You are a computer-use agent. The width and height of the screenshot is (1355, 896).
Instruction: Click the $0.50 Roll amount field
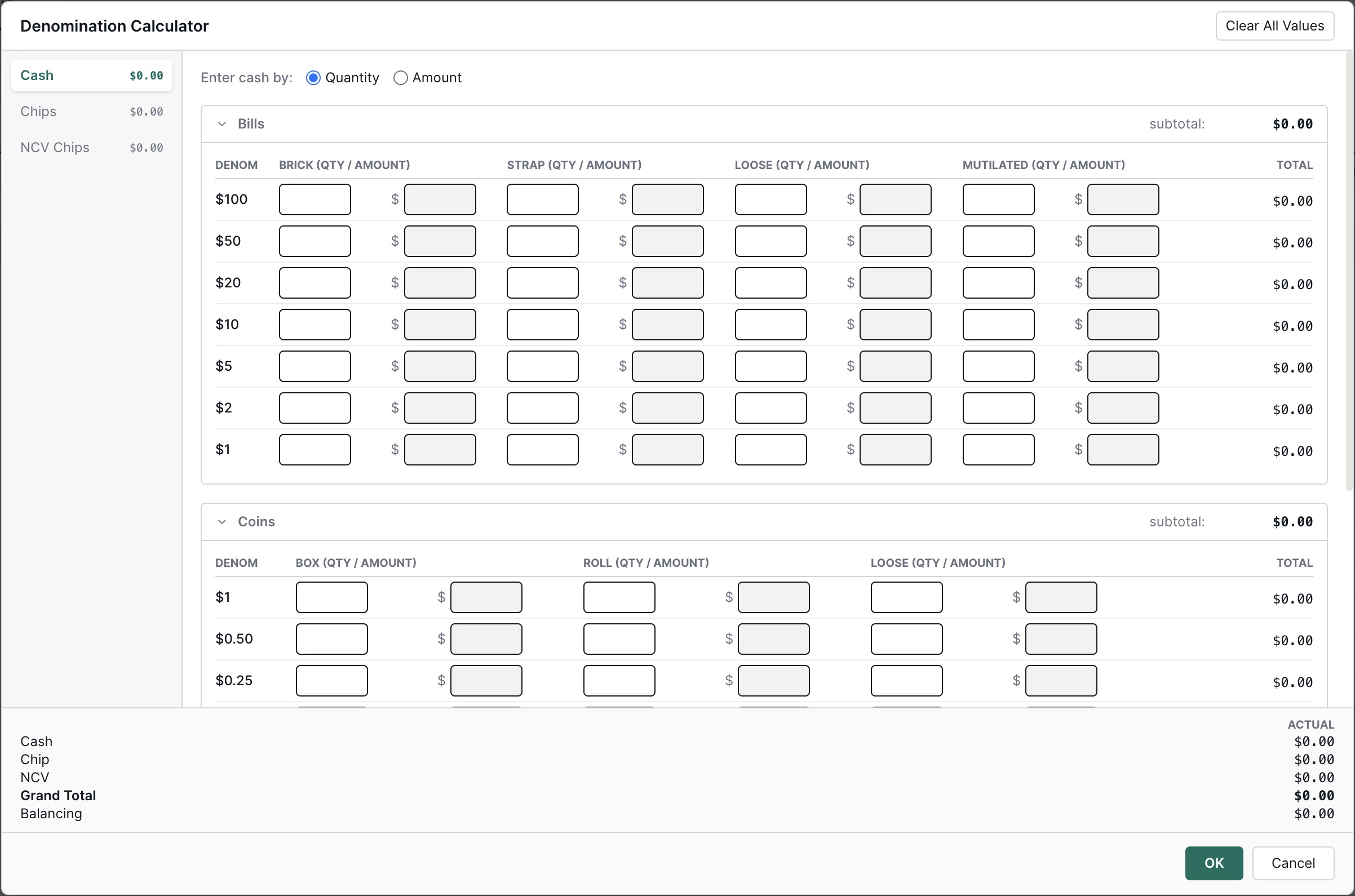[x=774, y=639]
